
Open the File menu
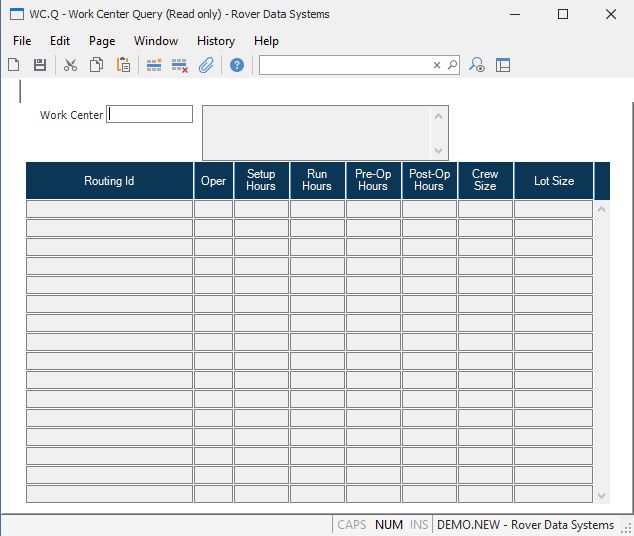(x=22, y=41)
